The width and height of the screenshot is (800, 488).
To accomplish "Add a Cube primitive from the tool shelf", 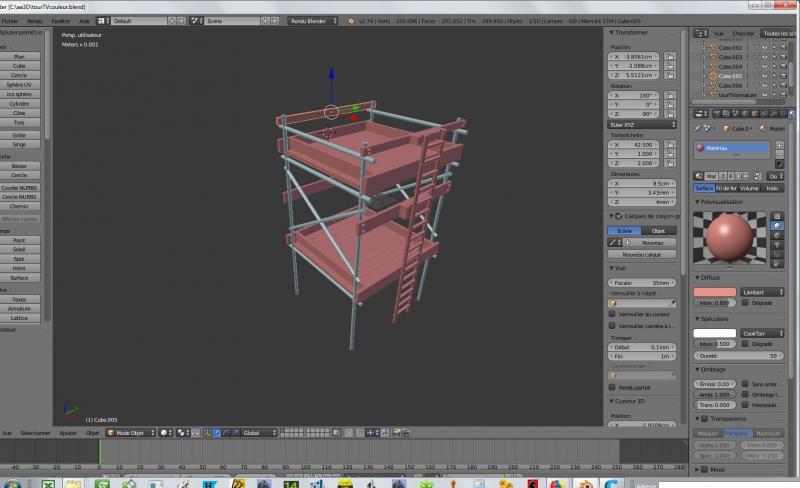I will (19, 65).
